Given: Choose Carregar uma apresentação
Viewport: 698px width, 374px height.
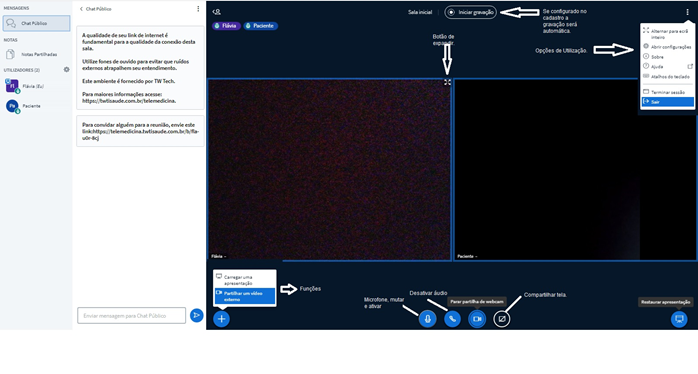Looking at the screenshot, I should 244,280.
